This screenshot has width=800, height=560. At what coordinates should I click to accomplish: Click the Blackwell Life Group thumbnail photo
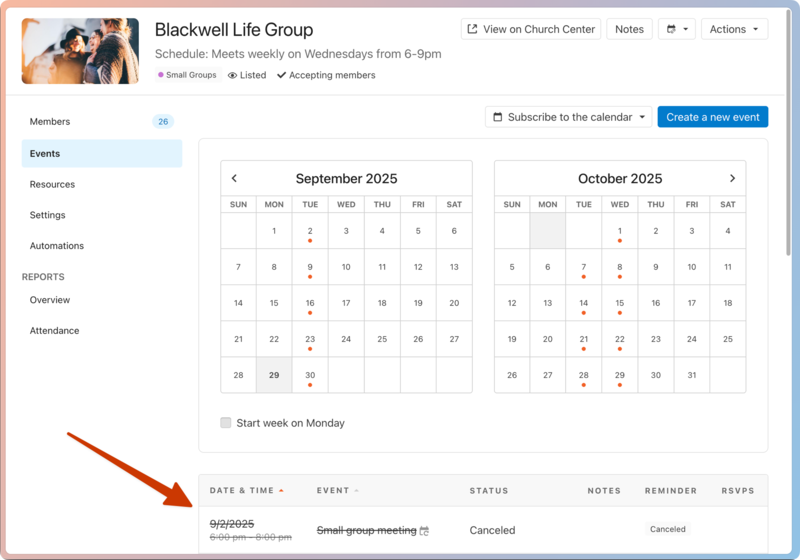point(80,51)
